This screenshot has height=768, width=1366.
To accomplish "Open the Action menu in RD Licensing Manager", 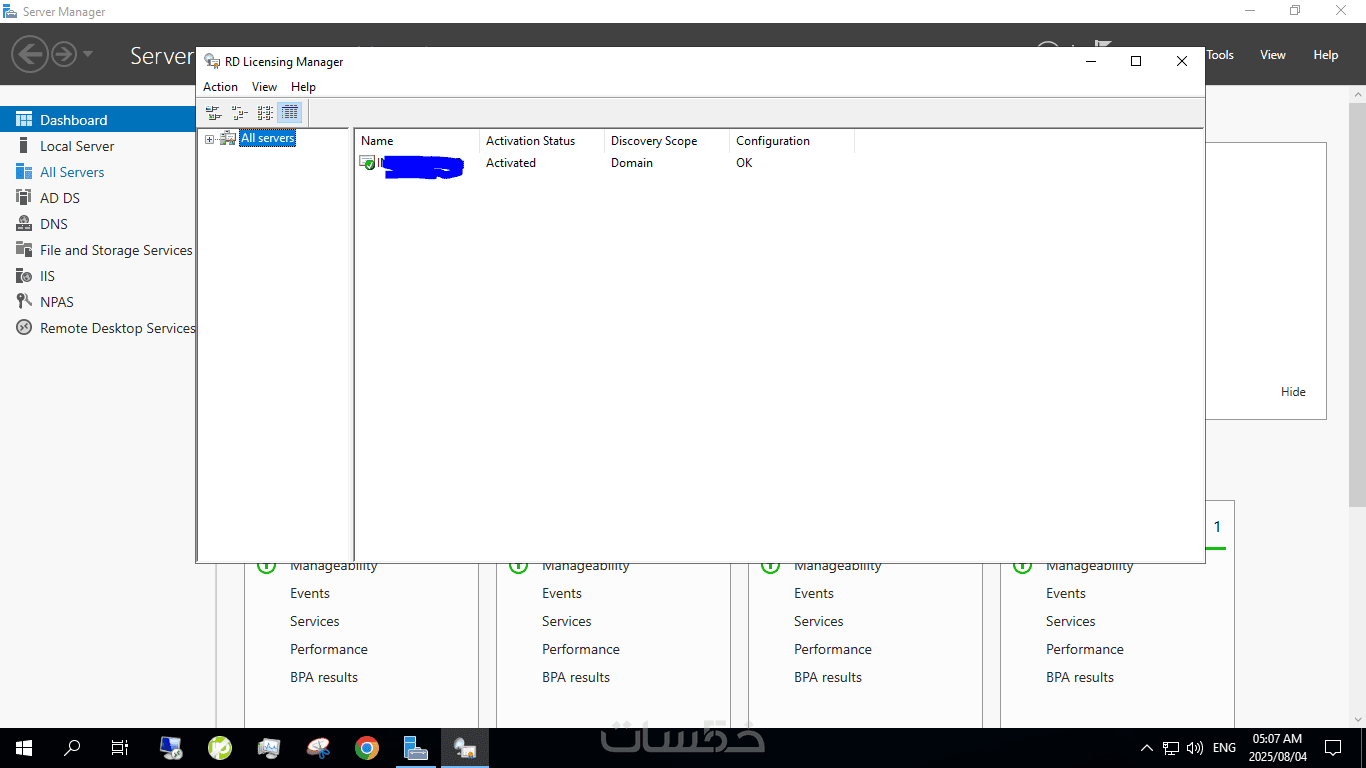I will point(220,87).
